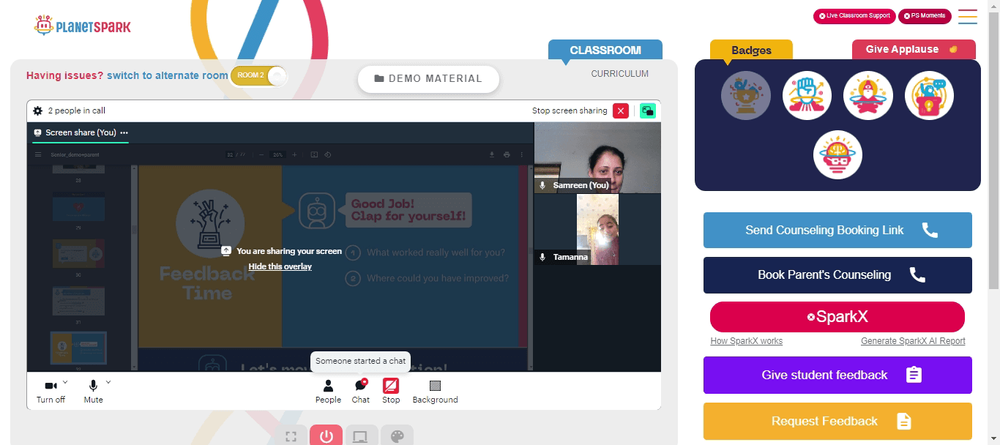Open call settings gear icon

38,111
